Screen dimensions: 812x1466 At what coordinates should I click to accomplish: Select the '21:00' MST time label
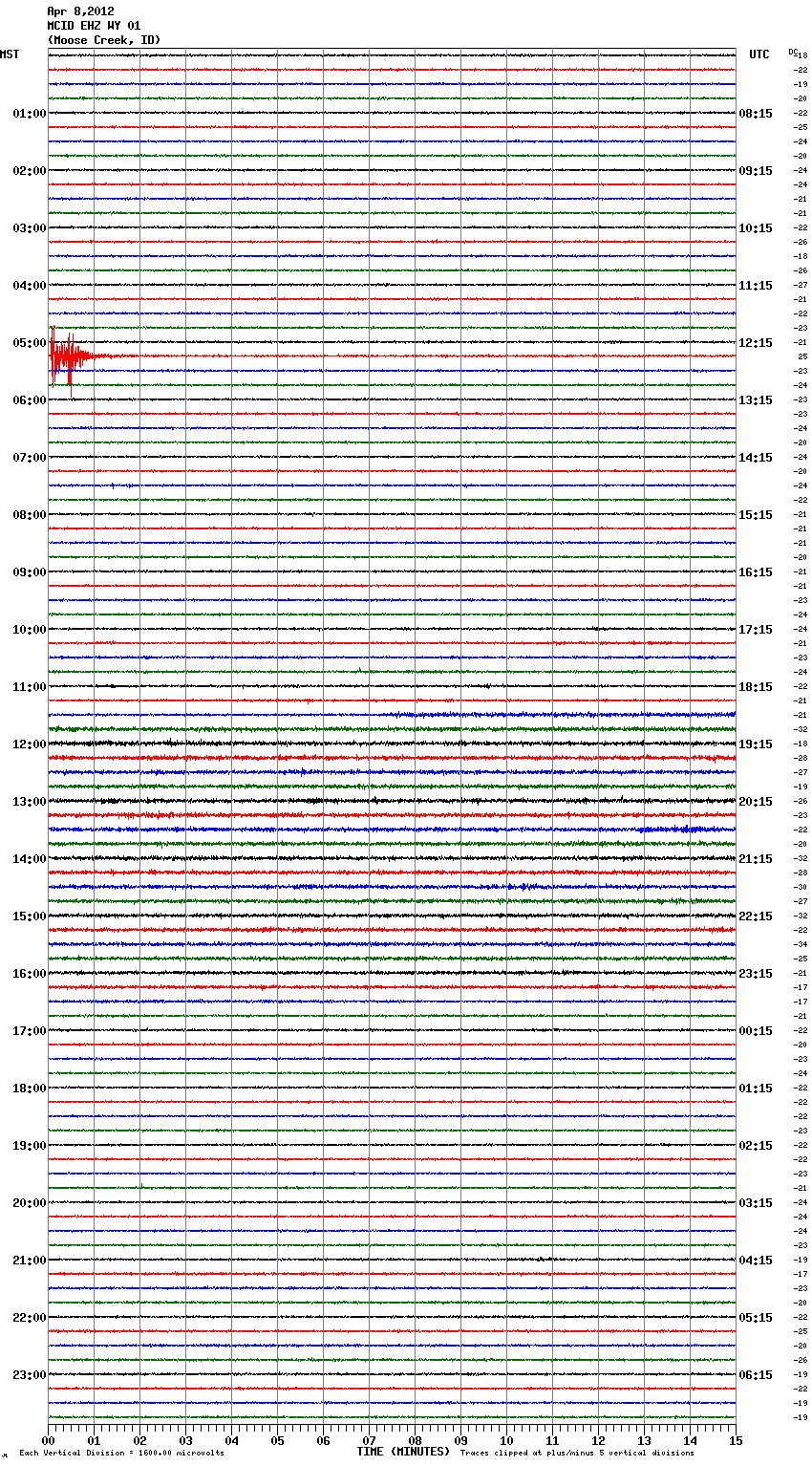click(30, 1261)
